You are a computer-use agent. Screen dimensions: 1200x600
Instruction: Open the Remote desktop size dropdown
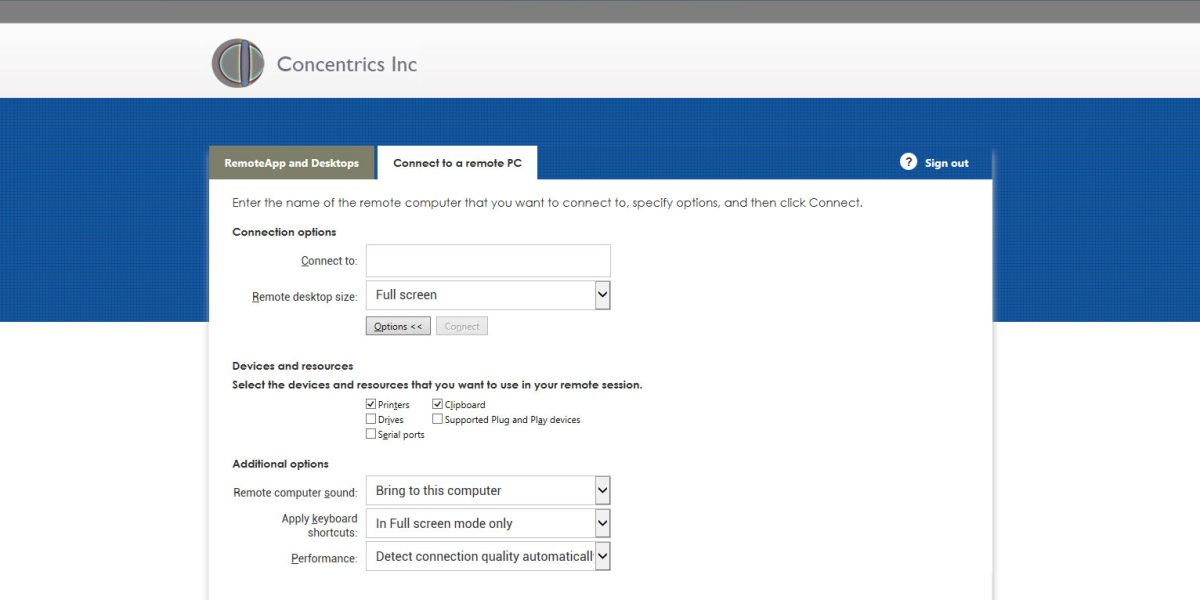[x=488, y=294]
